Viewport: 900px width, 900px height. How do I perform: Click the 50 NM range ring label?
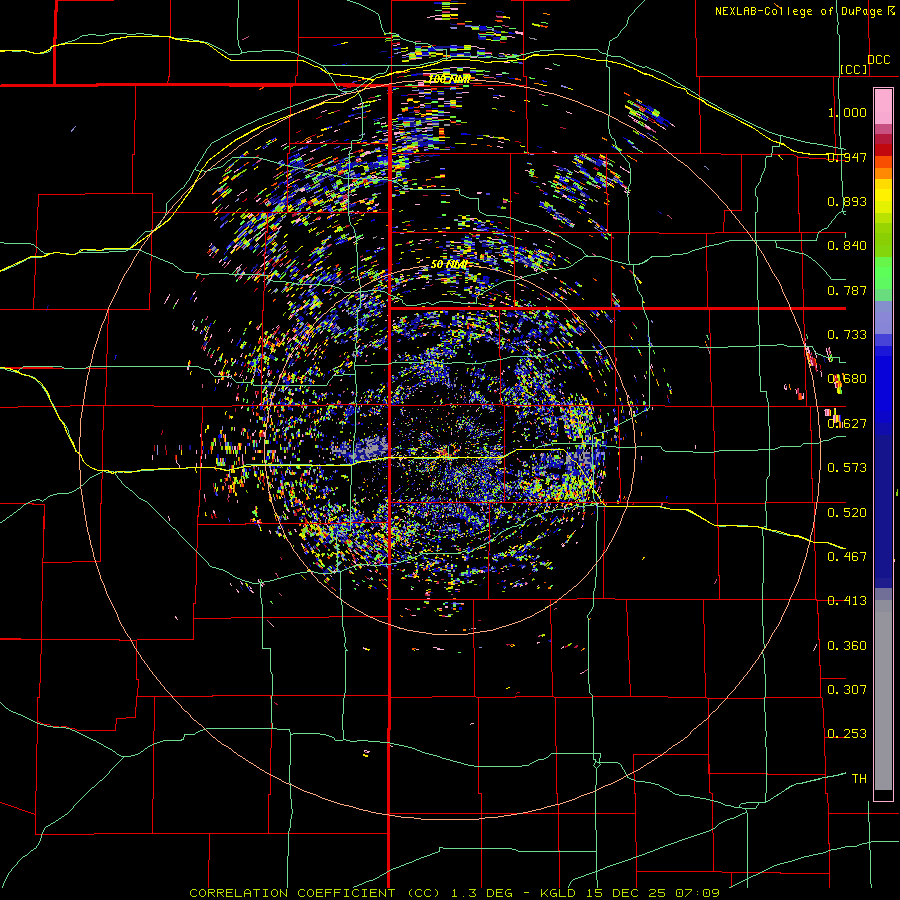click(449, 264)
